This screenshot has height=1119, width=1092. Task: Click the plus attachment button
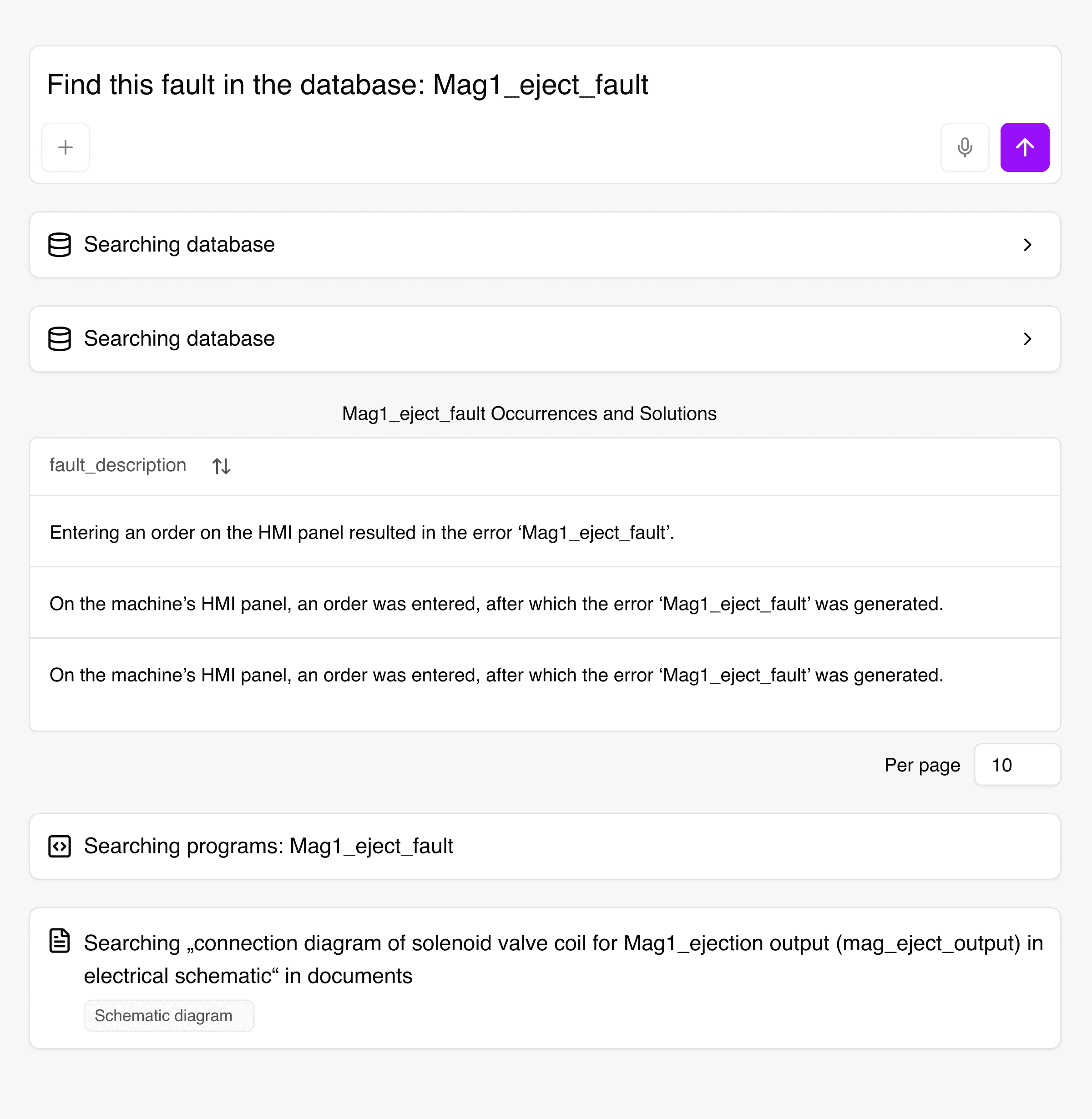tap(66, 147)
